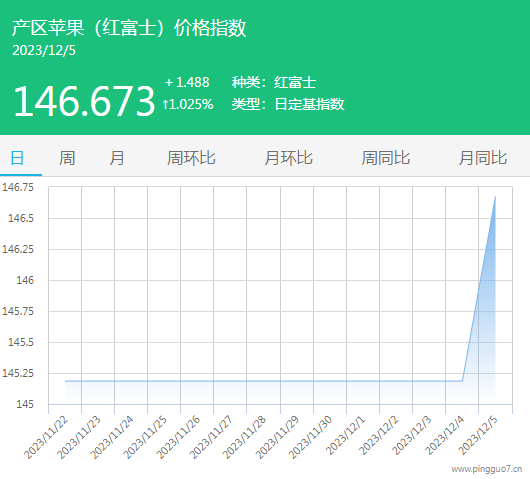This screenshot has height=479, width=530.
Task: Click the ↑1.025% percentage change indicator
Action: tap(188, 104)
